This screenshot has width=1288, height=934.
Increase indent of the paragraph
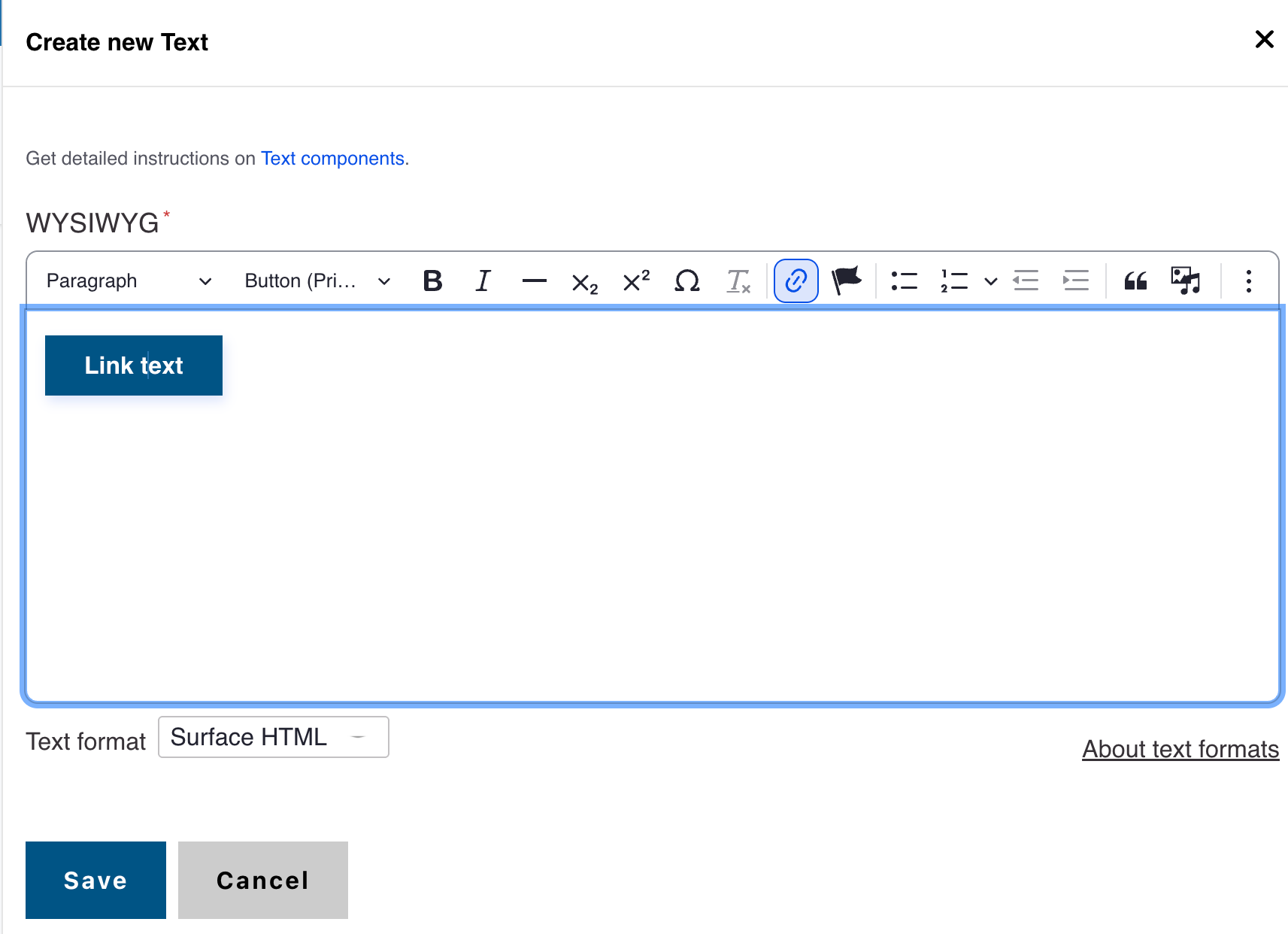click(1076, 281)
